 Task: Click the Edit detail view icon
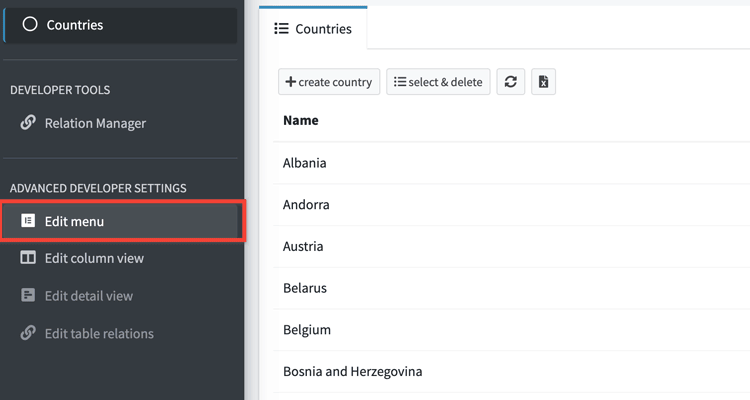coord(28,296)
